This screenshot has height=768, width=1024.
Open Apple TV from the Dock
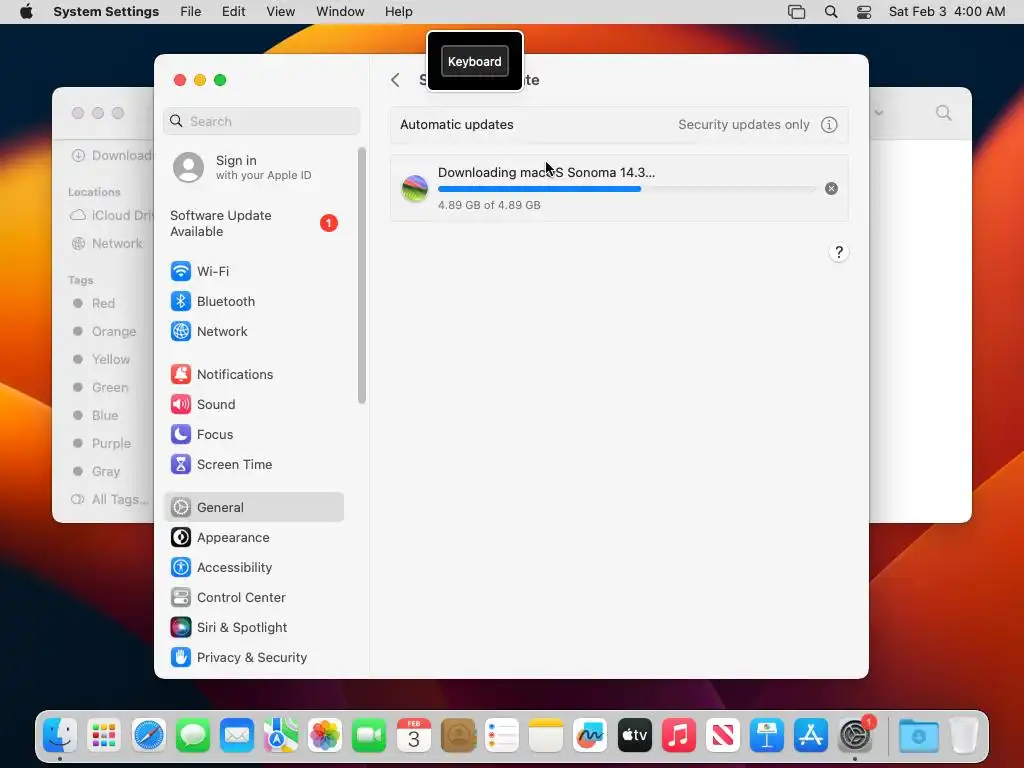point(635,735)
